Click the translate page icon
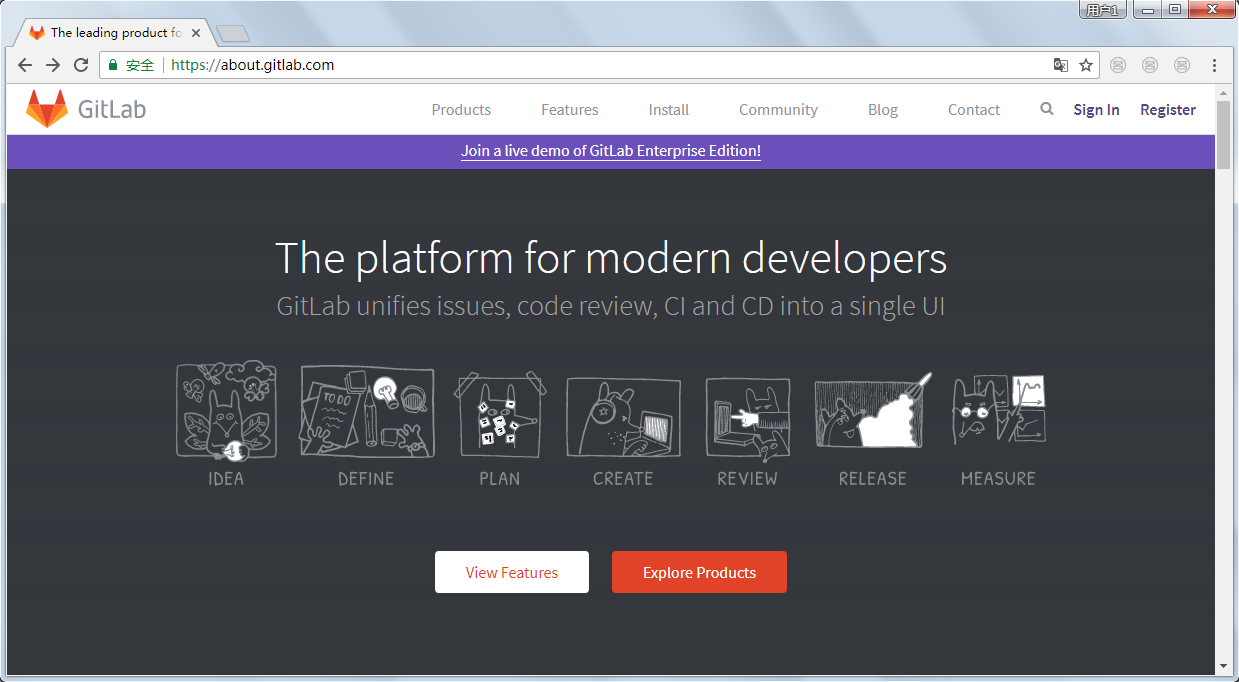The height and width of the screenshot is (682, 1239). 1061,65
